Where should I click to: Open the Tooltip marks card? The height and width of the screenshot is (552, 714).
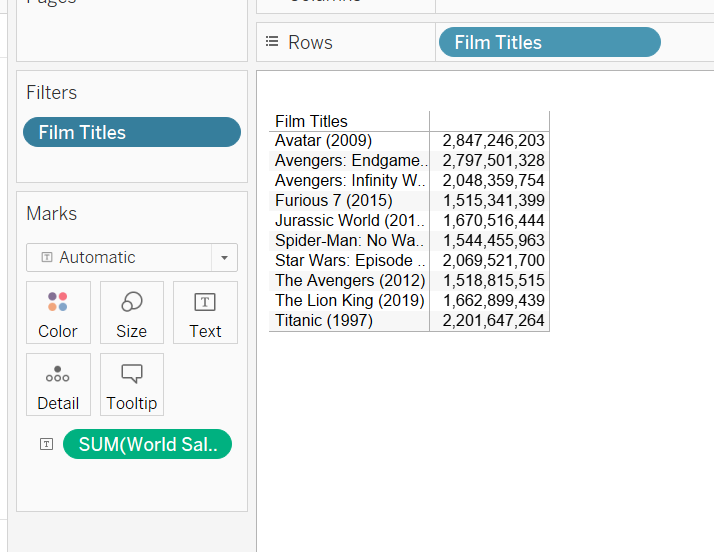tap(132, 384)
